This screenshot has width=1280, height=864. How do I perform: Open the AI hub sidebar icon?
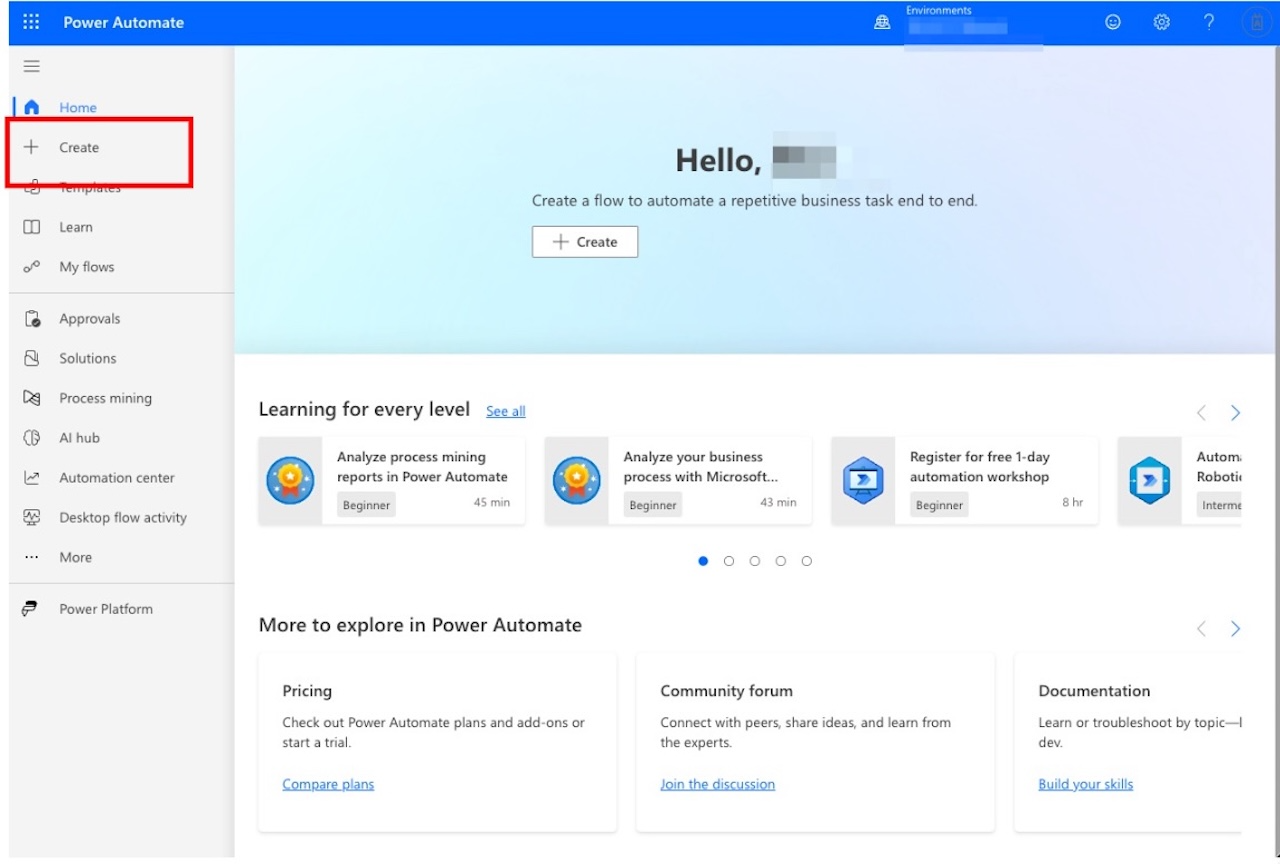32,438
